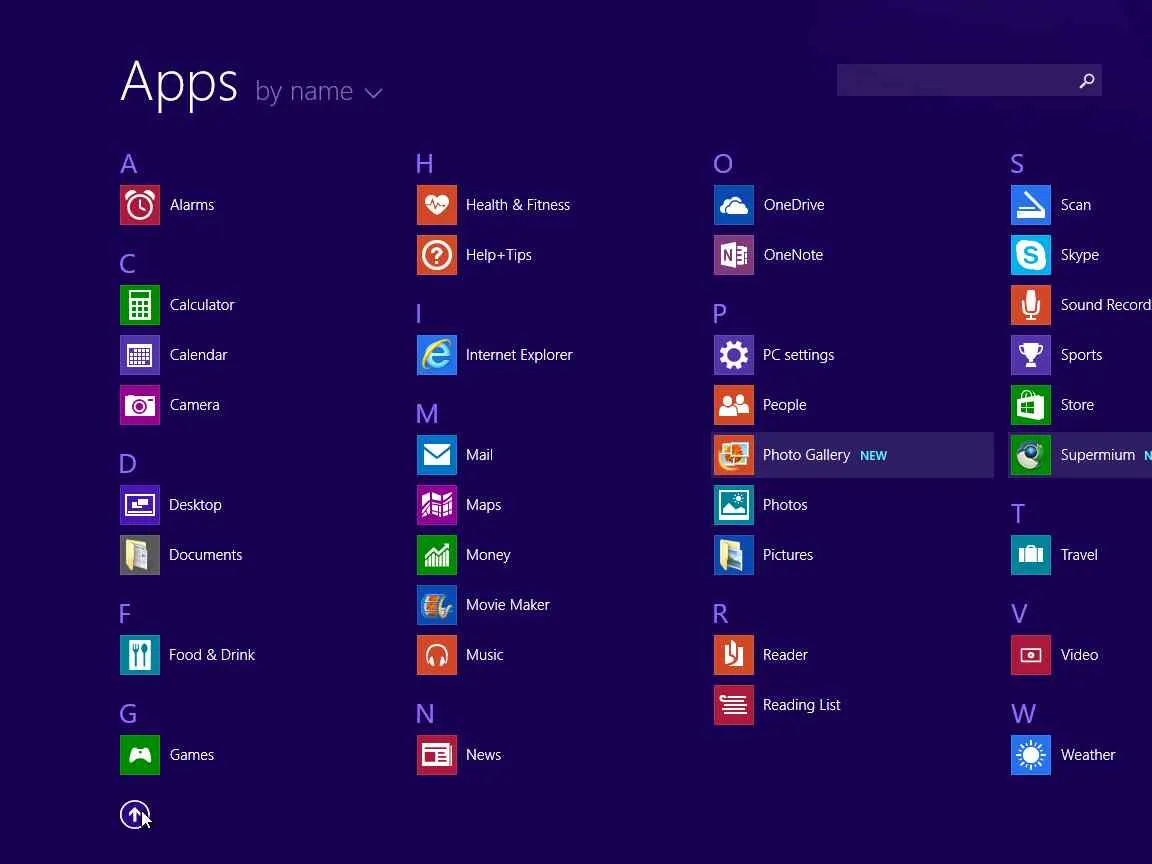
Task: Expand the 'by name' sort dropdown
Action: [x=318, y=92]
